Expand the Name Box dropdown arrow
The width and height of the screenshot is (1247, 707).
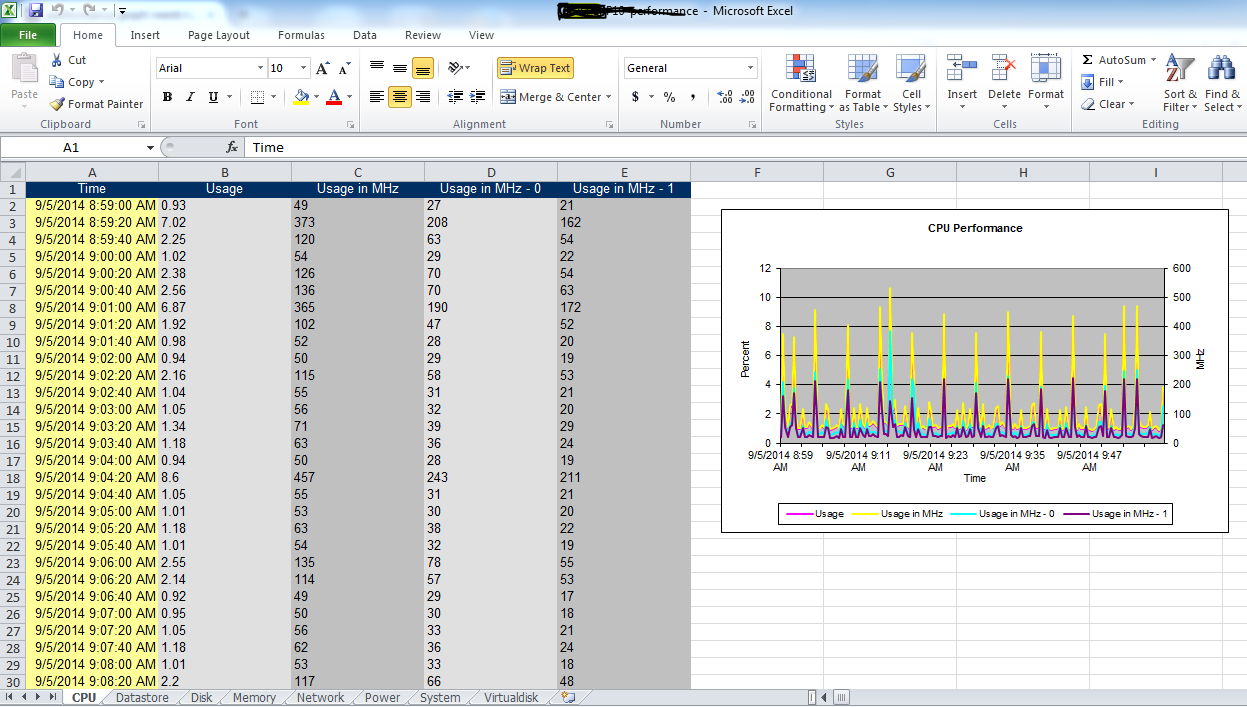[x=150, y=147]
